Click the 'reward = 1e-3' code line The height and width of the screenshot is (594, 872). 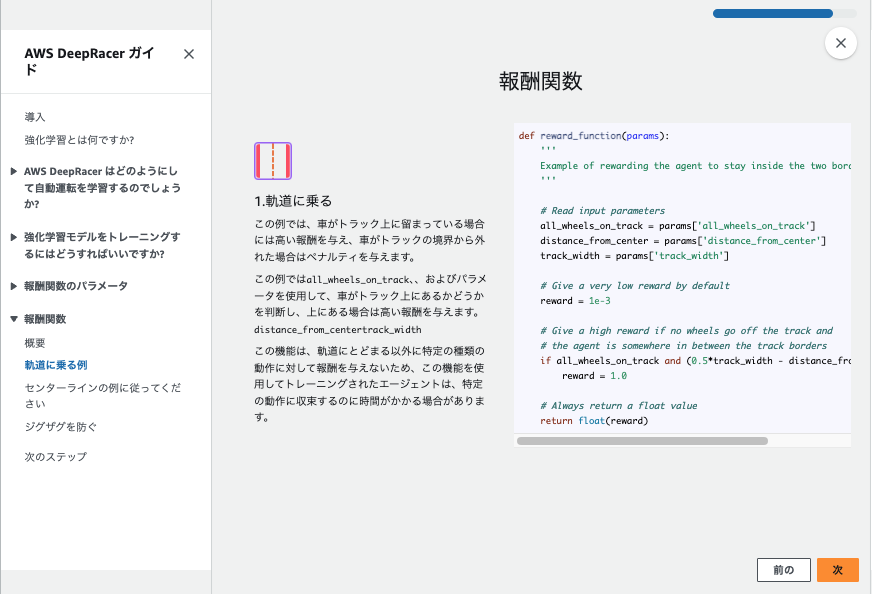pos(575,301)
